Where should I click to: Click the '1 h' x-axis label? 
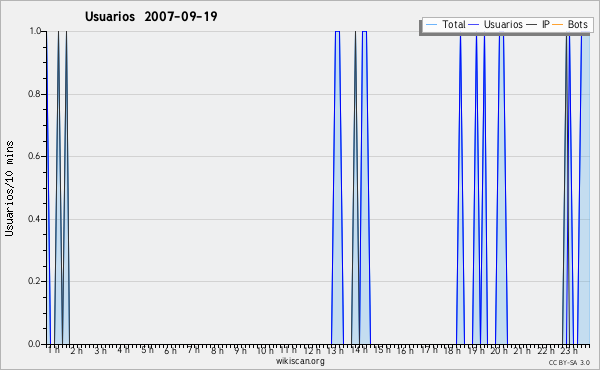(x=54, y=350)
